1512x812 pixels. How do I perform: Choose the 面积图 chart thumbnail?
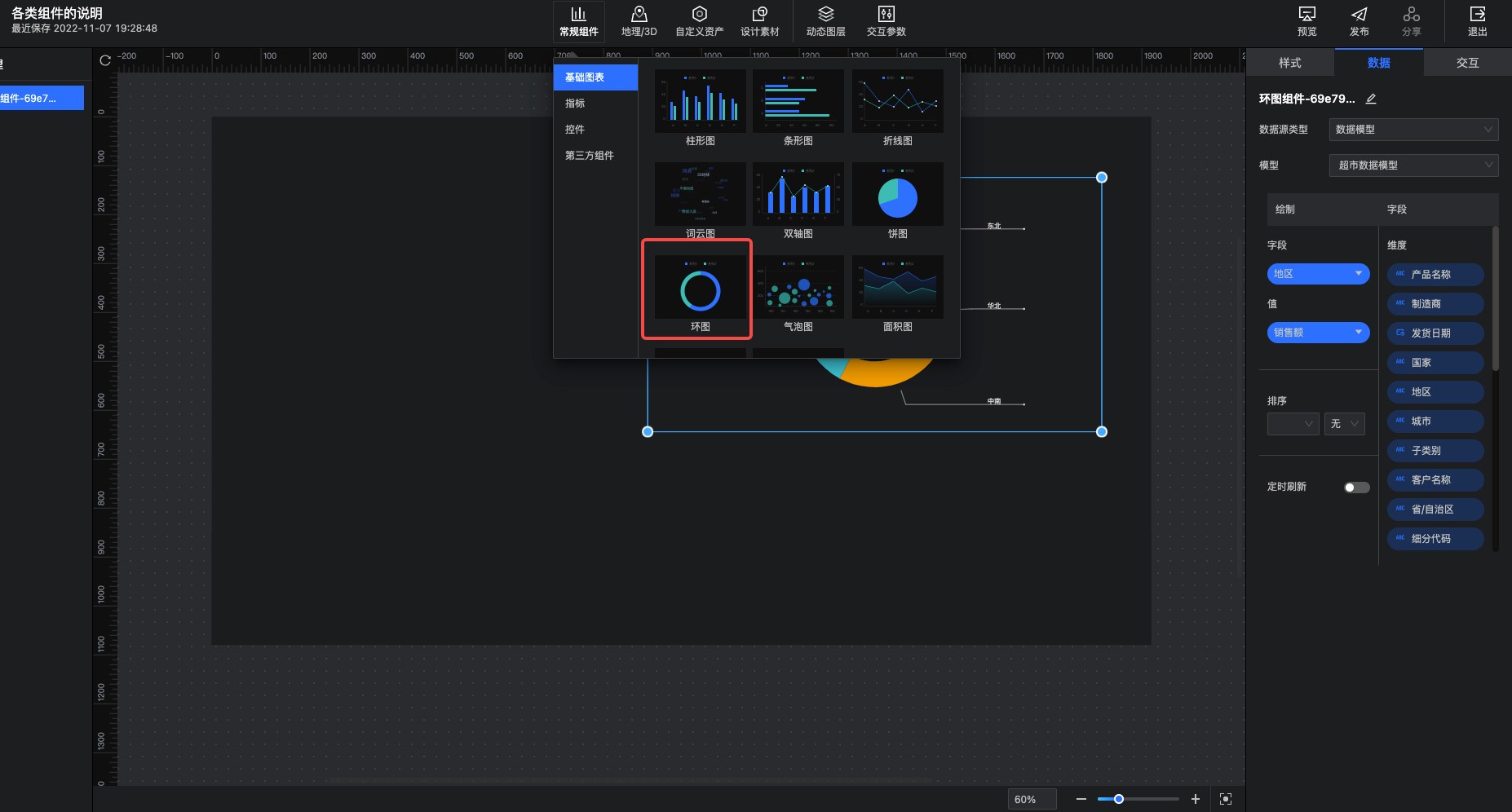point(897,287)
